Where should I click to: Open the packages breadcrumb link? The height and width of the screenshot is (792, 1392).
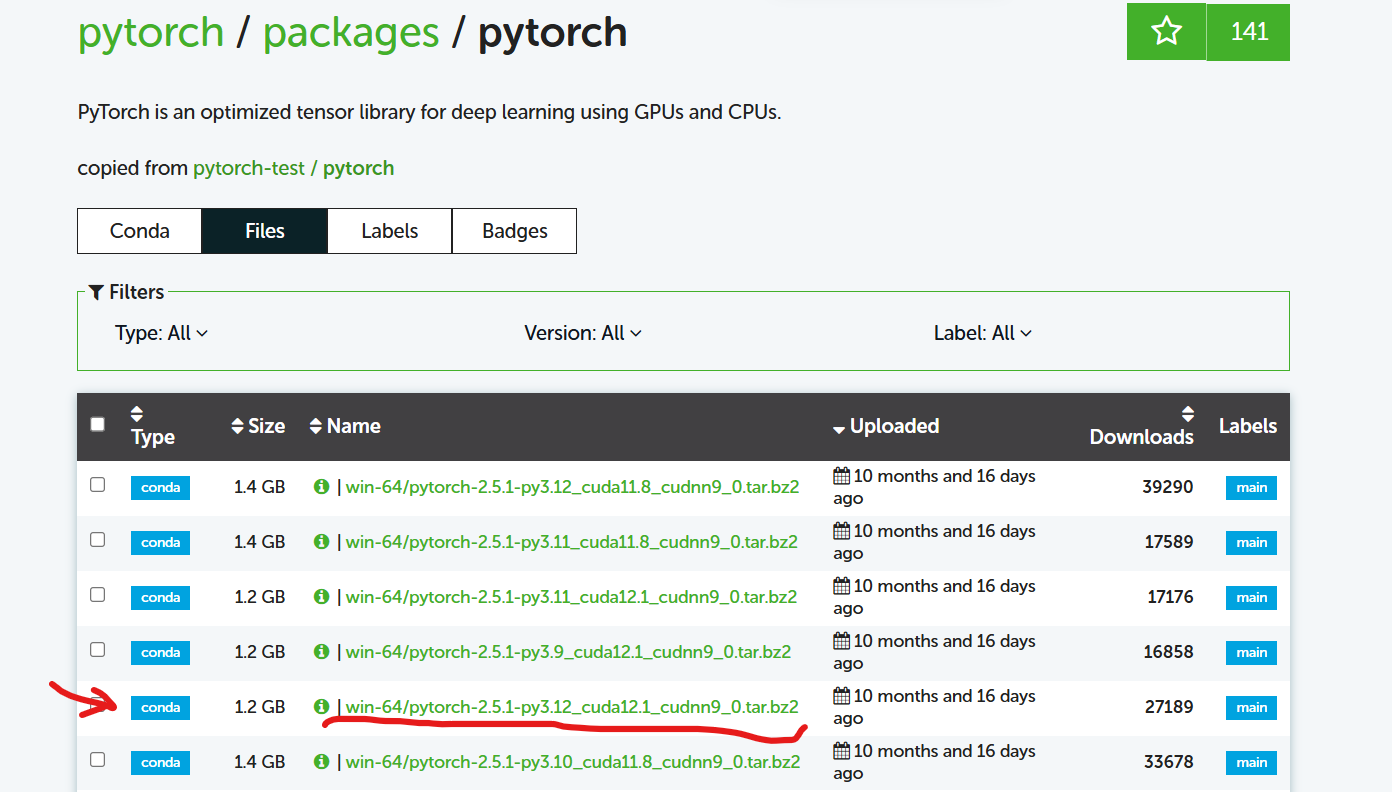[x=351, y=32]
